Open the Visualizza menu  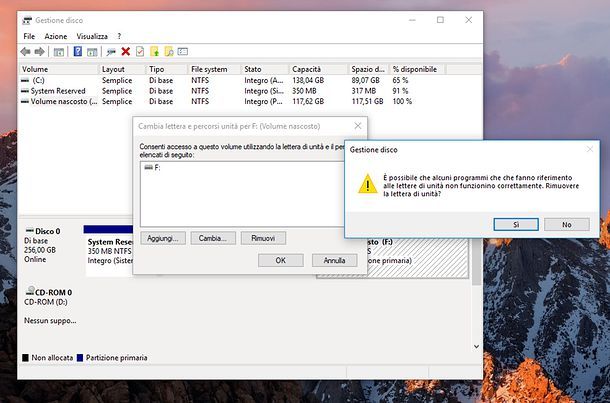92,36
